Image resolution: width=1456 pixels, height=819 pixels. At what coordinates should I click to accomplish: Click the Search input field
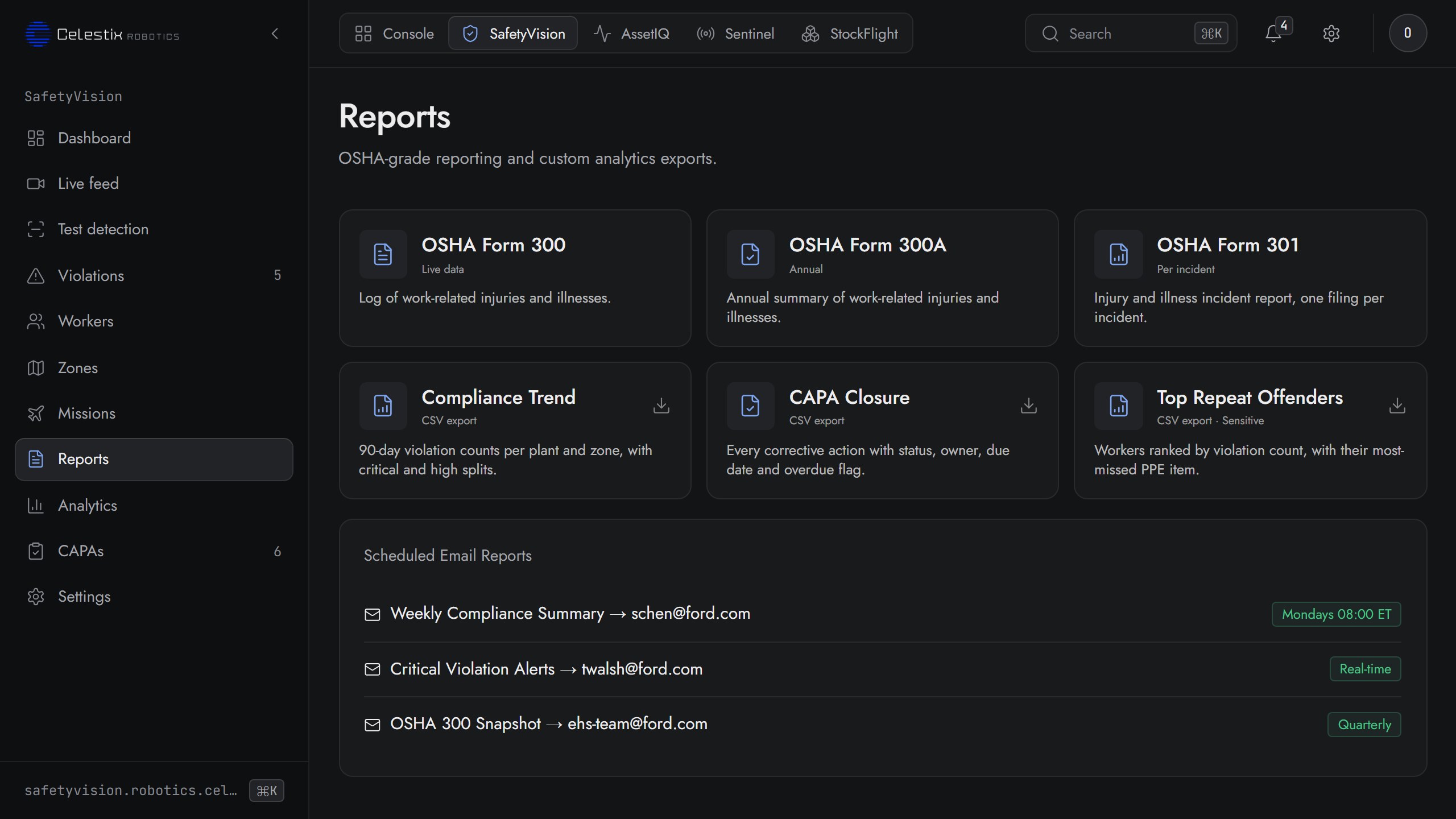(x=1131, y=34)
